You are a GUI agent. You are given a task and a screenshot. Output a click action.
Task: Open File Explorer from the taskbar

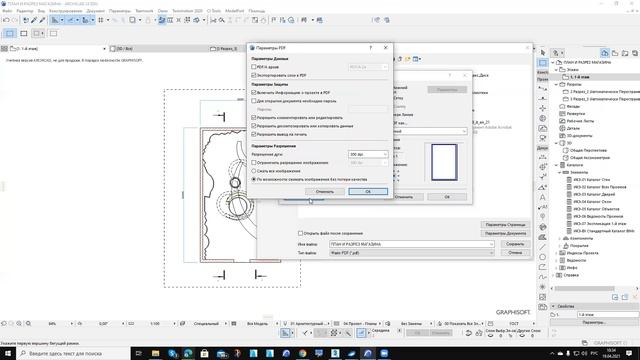156,353
